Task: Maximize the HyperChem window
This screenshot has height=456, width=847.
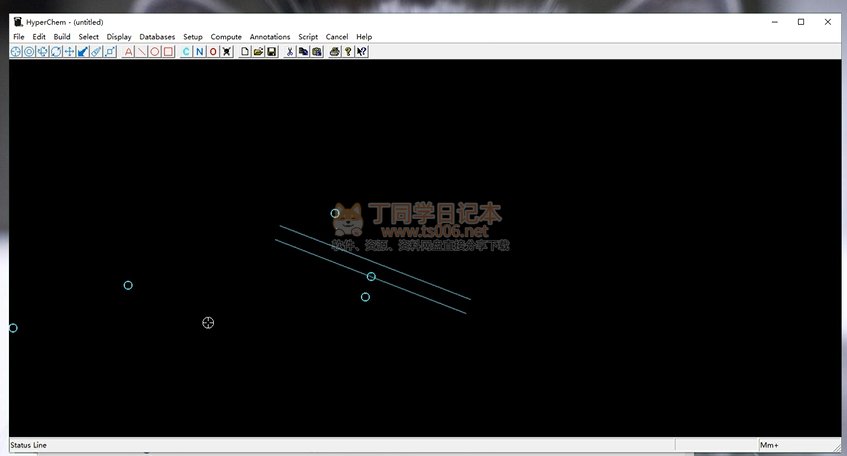Action: [801, 22]
